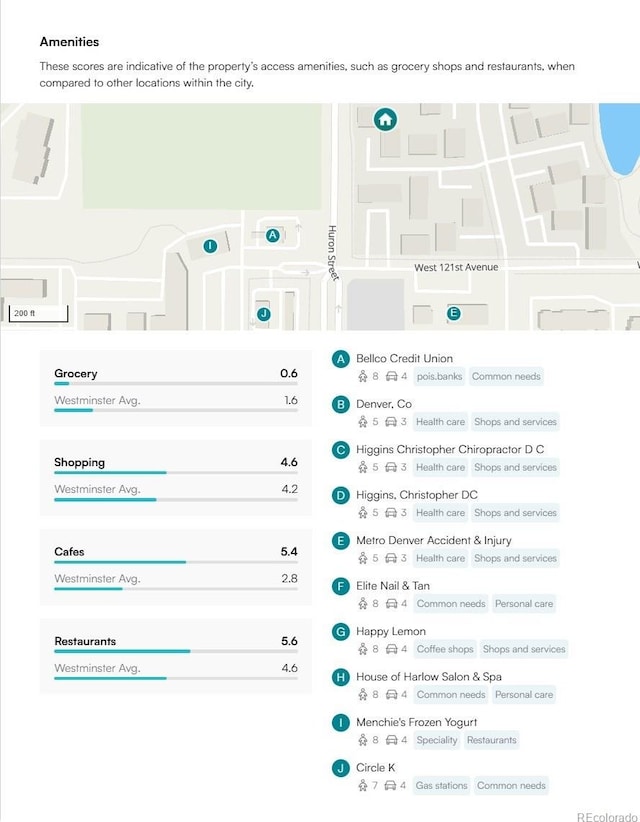This screenshot has height=822, width=640.
Task: Click walking icon under Happy Lemon
Action: coord(362,649)
